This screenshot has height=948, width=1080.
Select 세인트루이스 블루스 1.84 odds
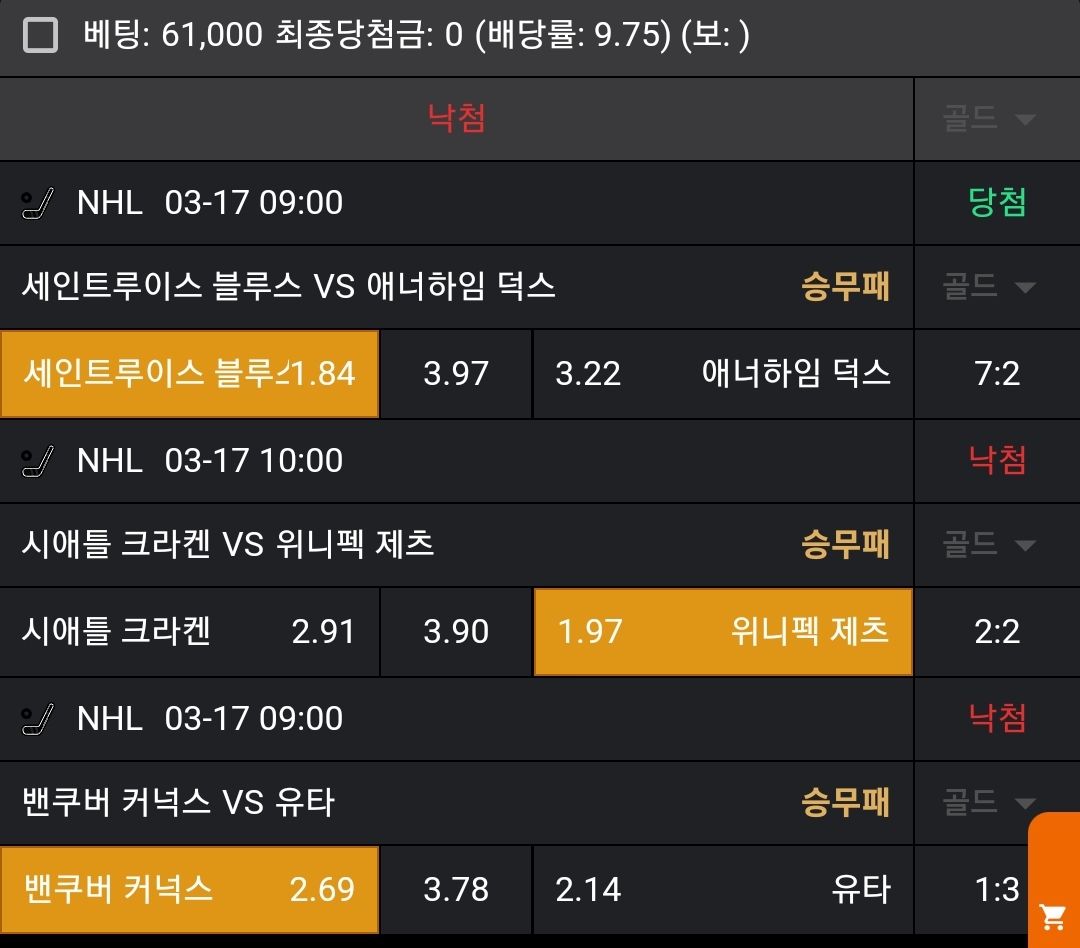coord(189,374)
